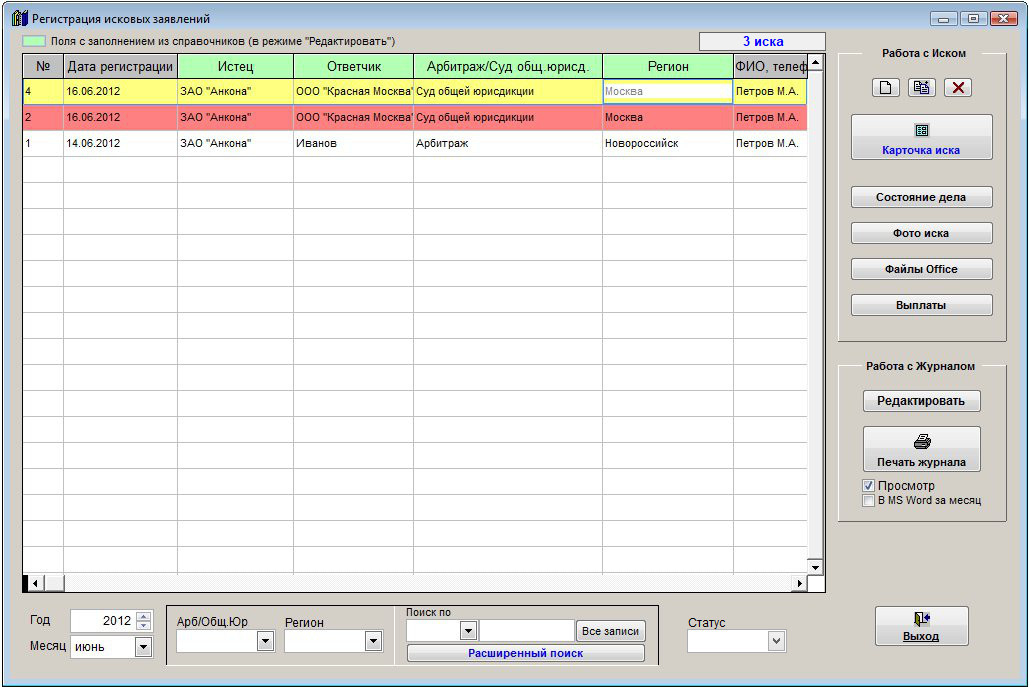
Task: Click the horizontal scrollbar left arrow
Action: pos(35,583)
